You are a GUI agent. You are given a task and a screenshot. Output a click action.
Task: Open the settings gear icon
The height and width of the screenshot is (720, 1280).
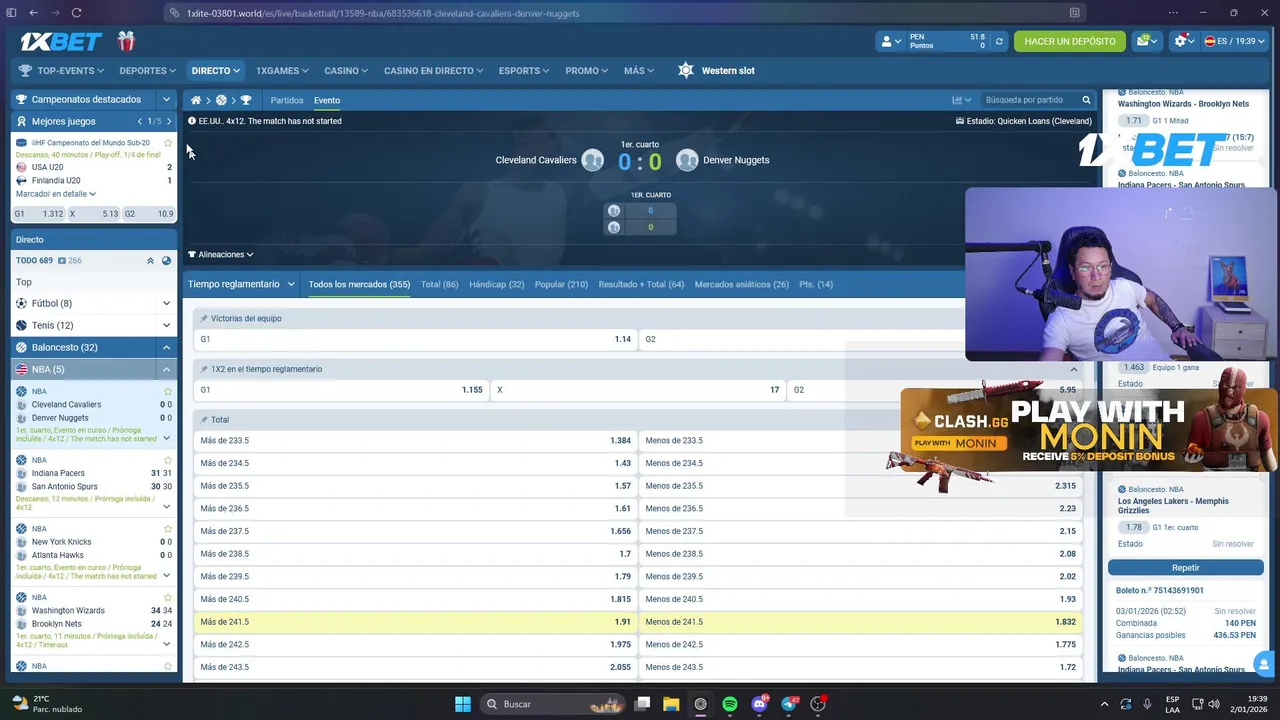(x=1184, y=41)
